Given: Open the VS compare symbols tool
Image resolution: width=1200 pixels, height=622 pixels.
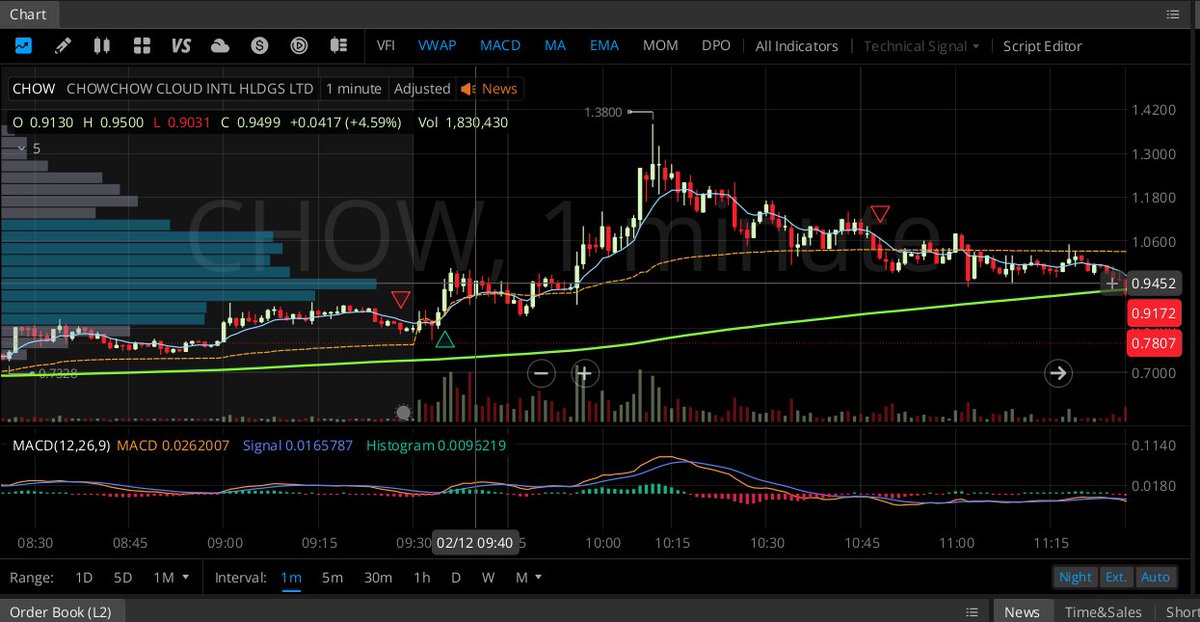Looking at the screenshot, I should tap(181, 45).
